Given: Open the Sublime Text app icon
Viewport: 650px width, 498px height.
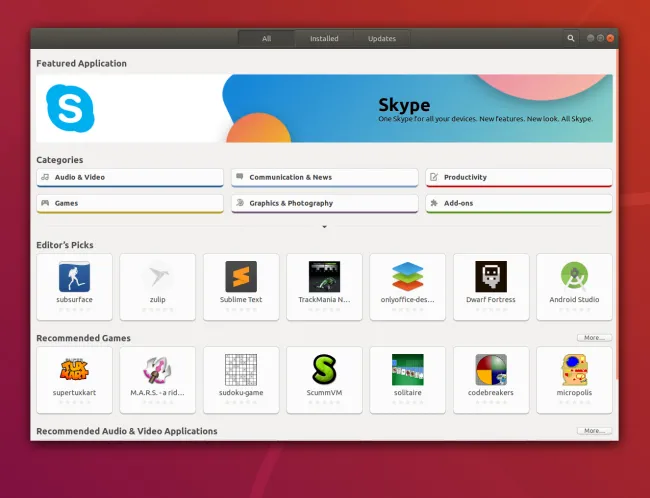Looking at the screenshot, I should (x=241, y=277).
